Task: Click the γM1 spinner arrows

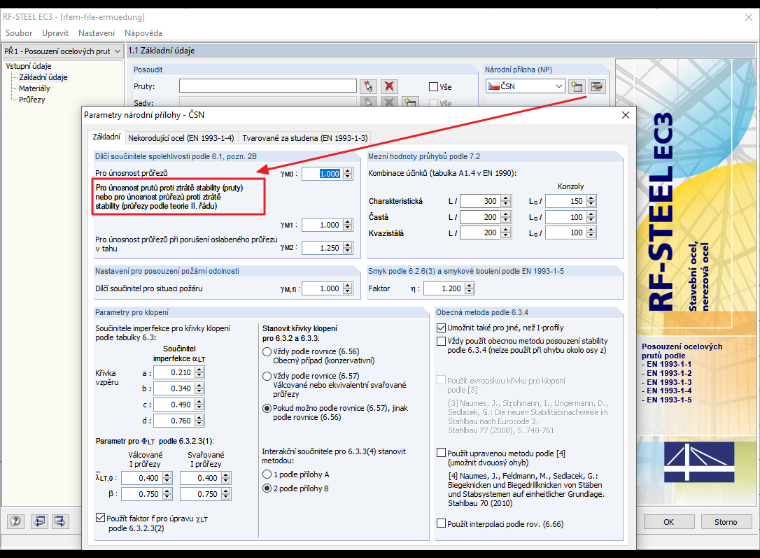Action: click(x=348, y=225)
